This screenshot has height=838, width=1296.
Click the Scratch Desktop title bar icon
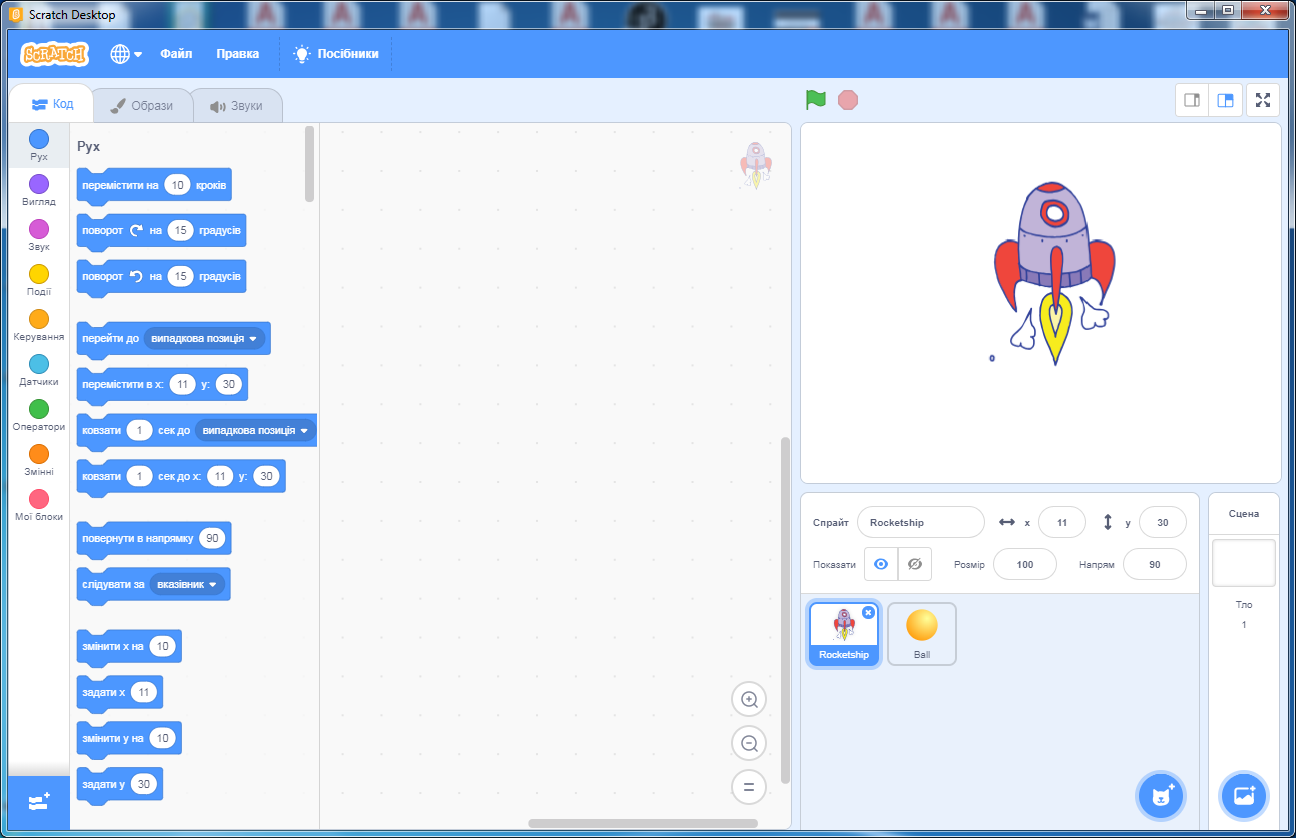16,14
